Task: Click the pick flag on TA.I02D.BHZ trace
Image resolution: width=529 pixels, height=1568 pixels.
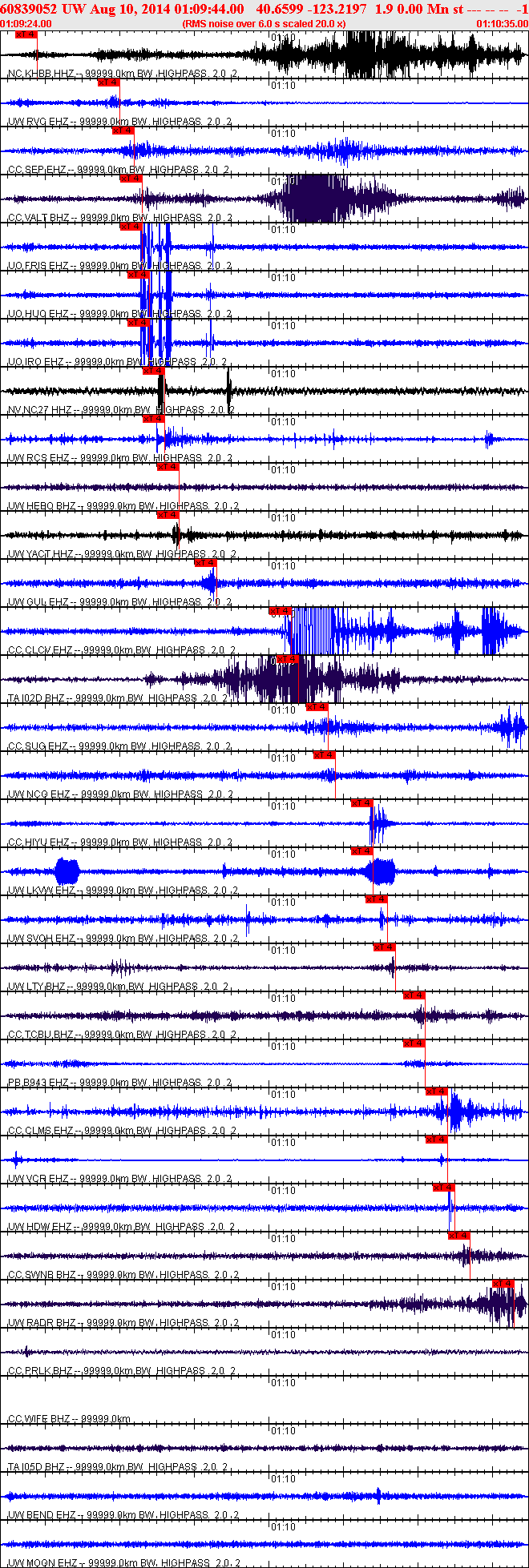Action: point(288,659)
